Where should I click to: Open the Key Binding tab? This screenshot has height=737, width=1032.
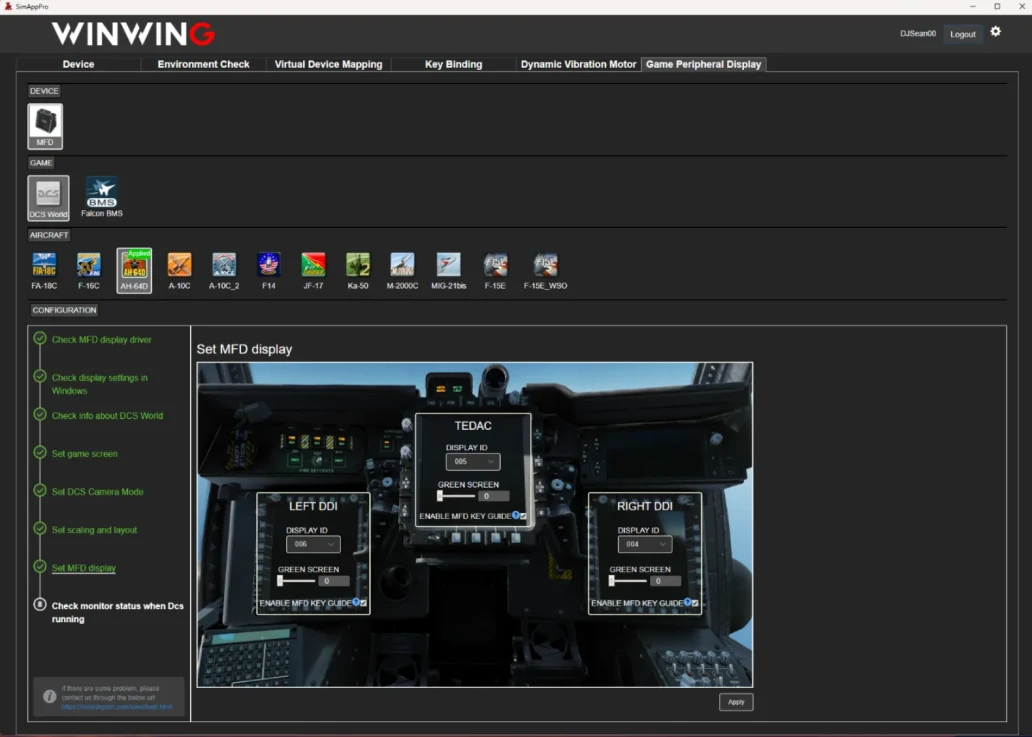click(x=453, y=64)
